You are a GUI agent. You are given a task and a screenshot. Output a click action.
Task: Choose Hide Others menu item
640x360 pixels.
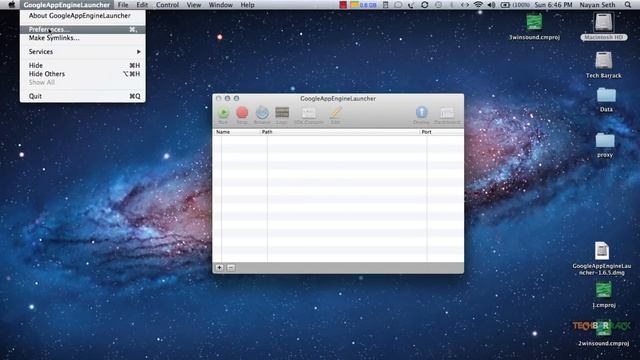[82, 74]
